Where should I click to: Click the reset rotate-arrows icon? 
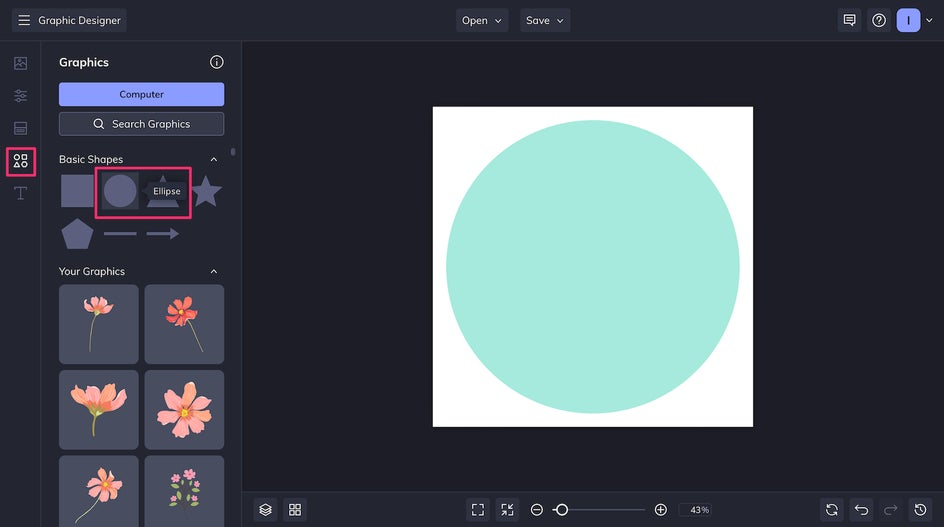coord(832,510)
